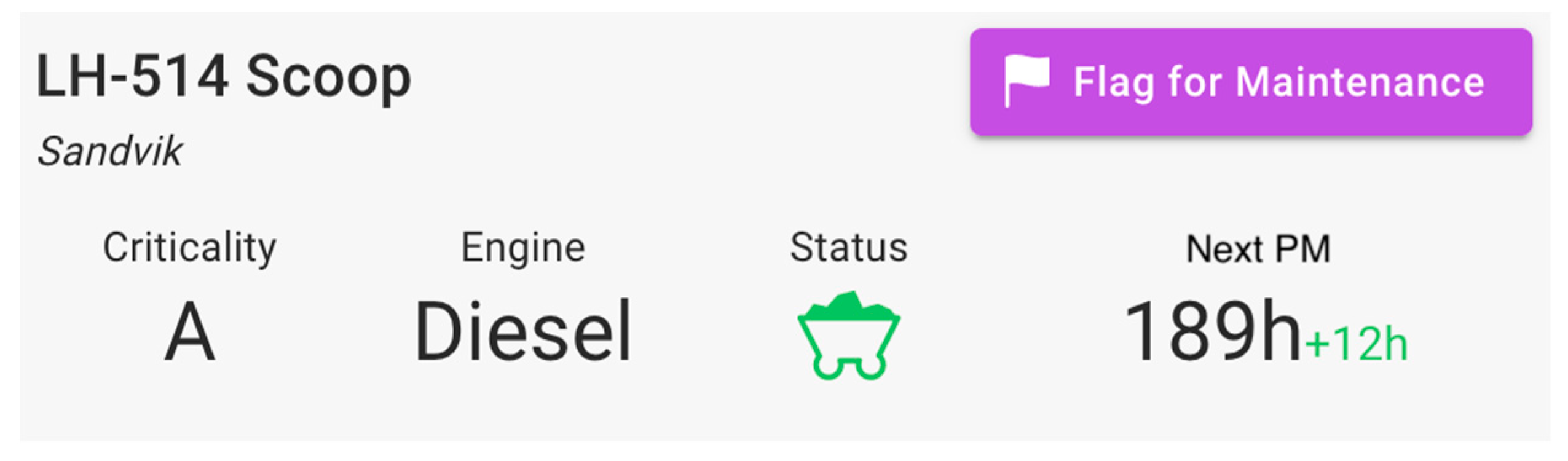1568x461 pixels.
Task: Click the Engine label
Action: point(523,248)
